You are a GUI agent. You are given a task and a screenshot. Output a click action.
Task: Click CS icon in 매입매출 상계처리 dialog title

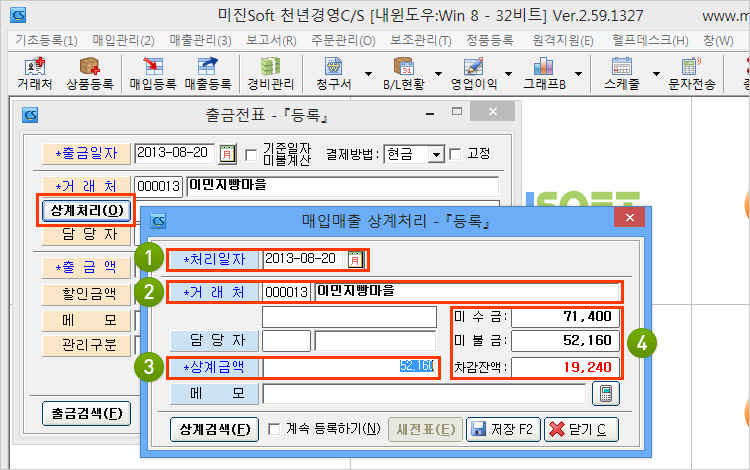click(158, 221)
